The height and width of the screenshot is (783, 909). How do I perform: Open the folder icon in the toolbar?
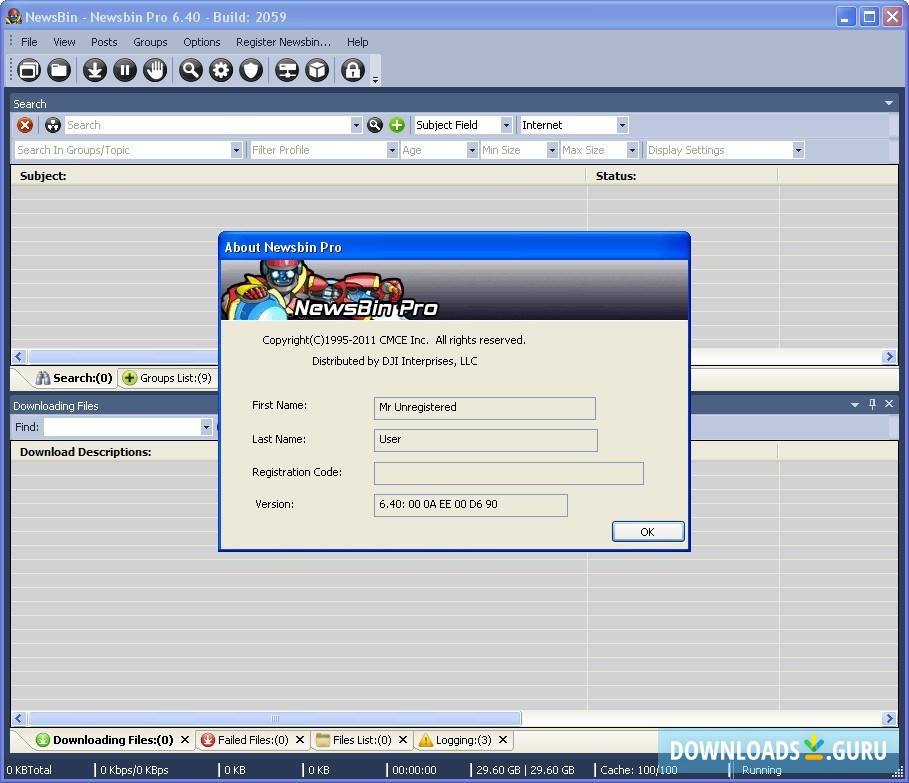pyautogui.click(x=59, y=70)
